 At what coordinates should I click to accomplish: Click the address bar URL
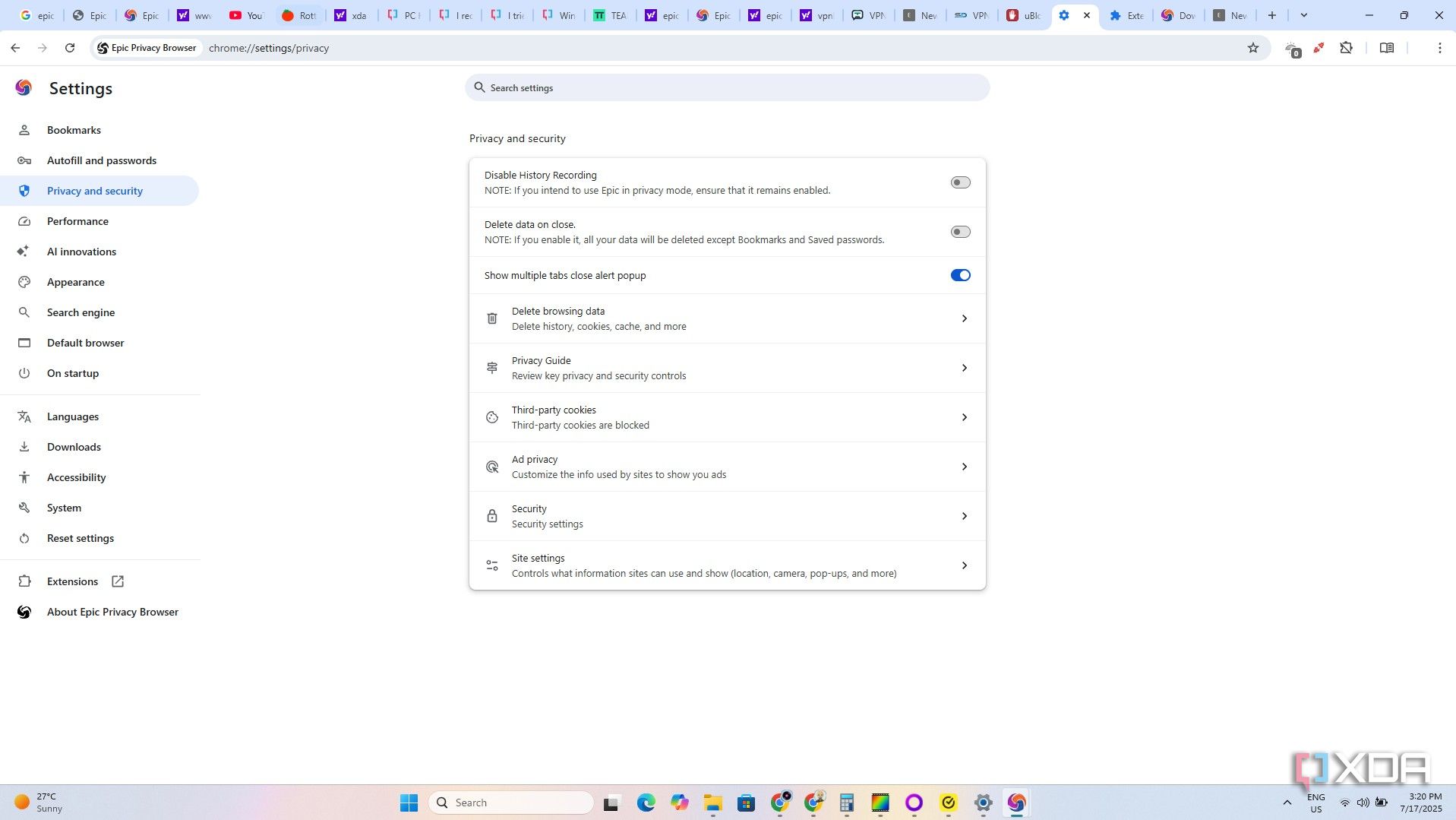(x=269, y=48)
